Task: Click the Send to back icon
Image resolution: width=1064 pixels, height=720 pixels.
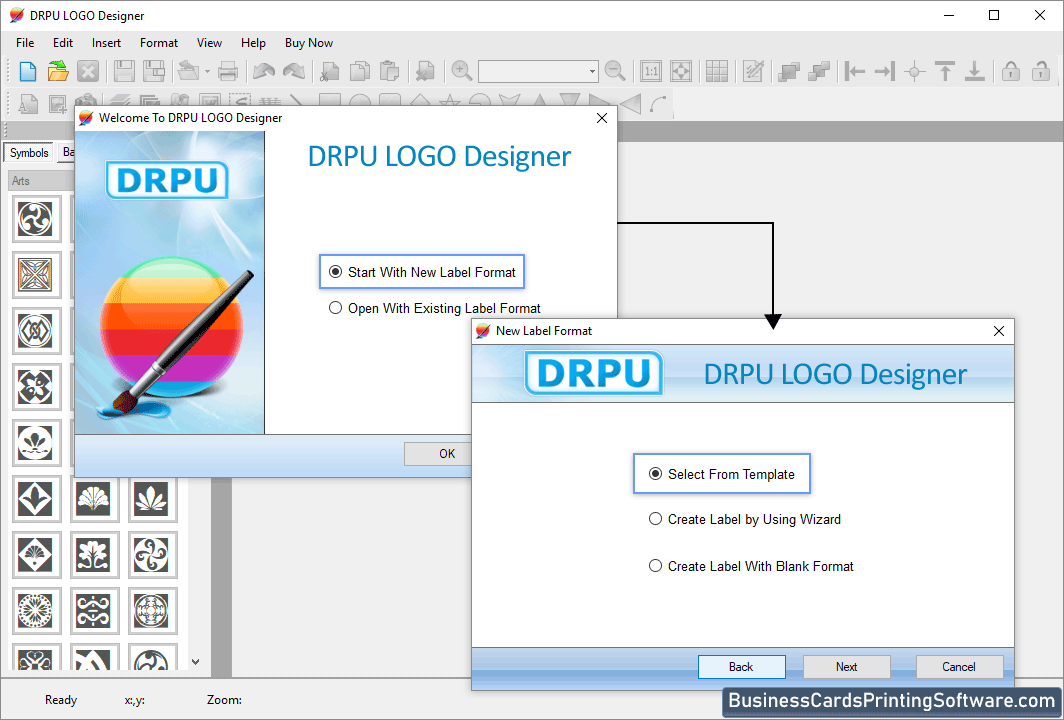Action: click(819, 71)
